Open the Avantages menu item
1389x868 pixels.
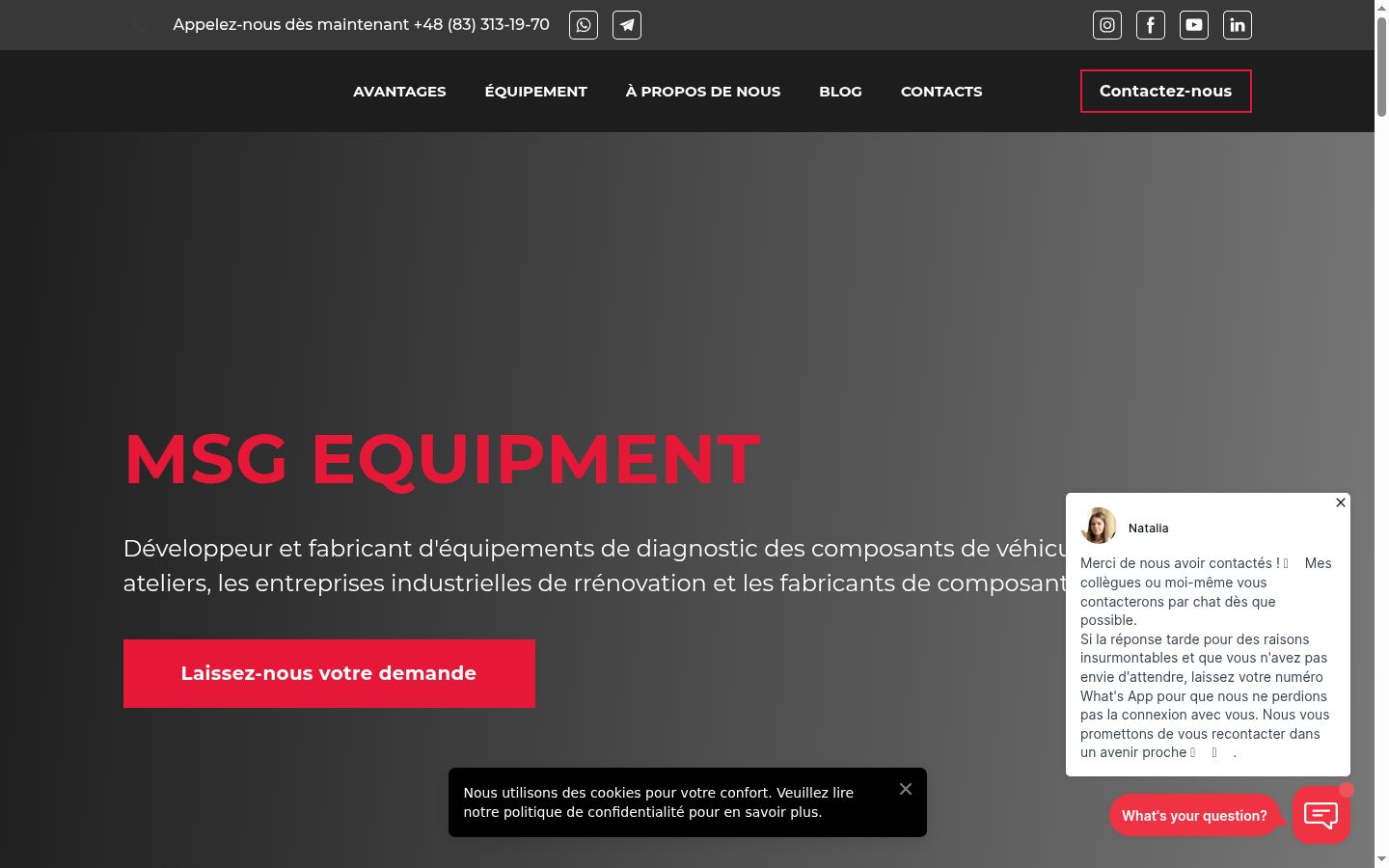[x=399, y=92]
